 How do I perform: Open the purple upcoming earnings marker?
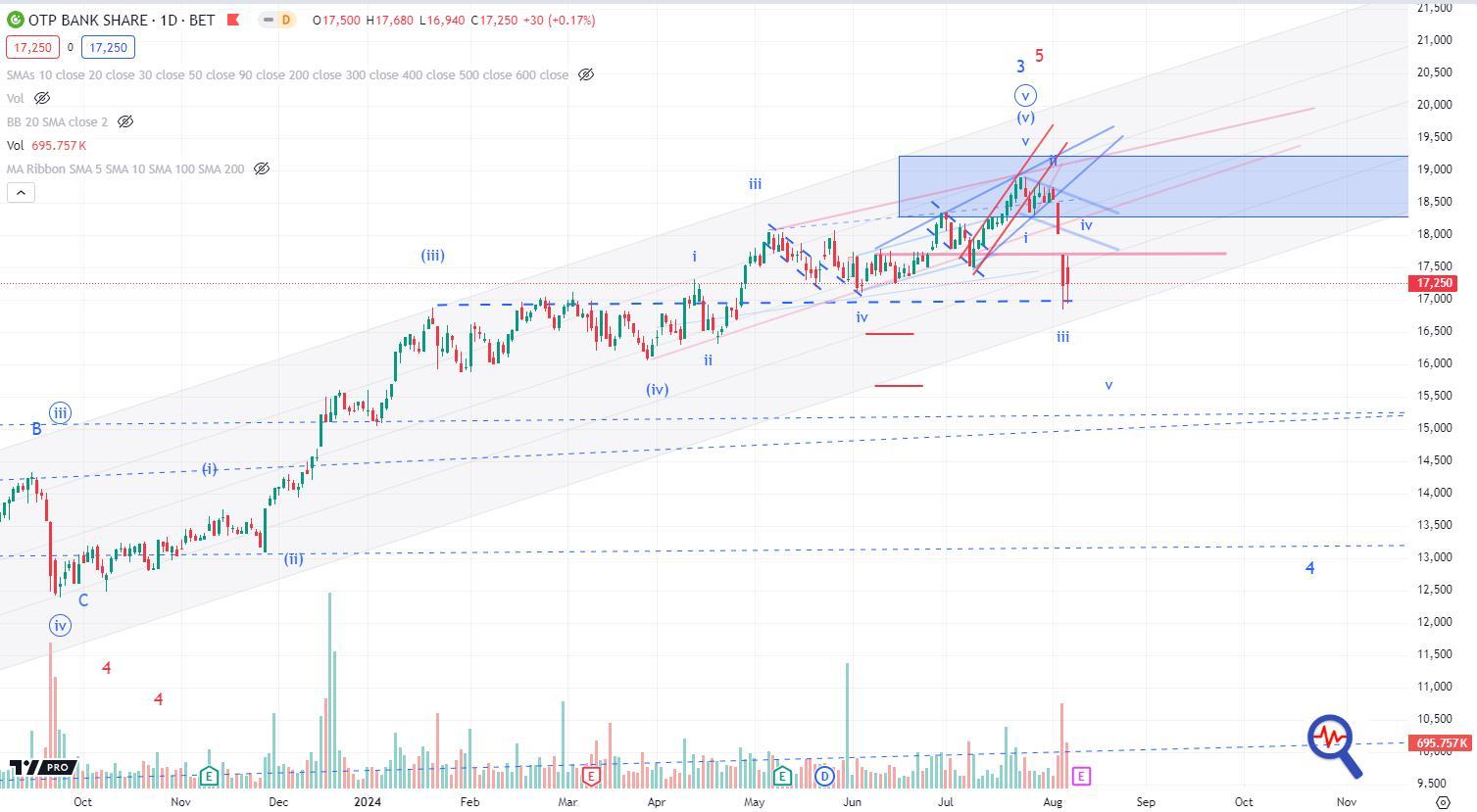pos(1081,776)
